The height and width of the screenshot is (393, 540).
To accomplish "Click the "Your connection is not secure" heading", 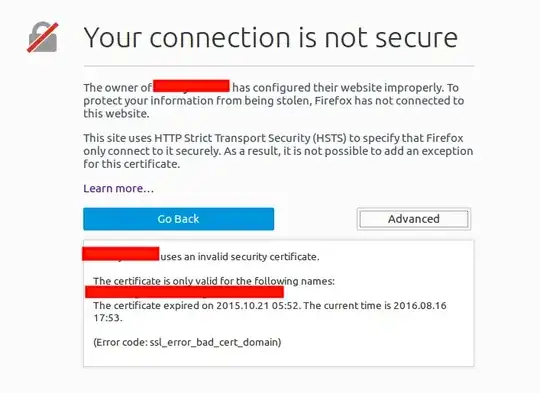I will 271,37.
